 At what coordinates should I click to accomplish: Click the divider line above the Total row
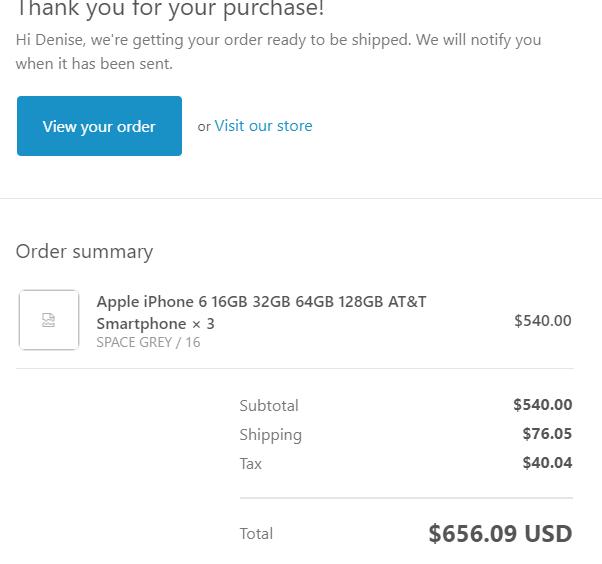pyautogui.click(x=406, y=498)
